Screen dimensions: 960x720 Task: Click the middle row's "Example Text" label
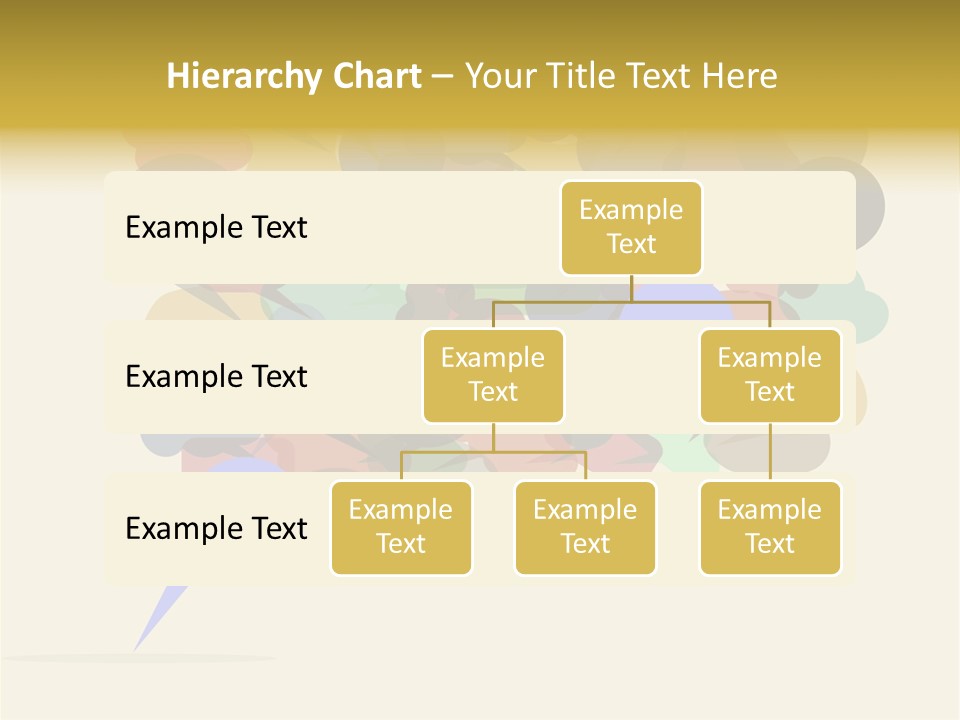[x=216, y=377]
